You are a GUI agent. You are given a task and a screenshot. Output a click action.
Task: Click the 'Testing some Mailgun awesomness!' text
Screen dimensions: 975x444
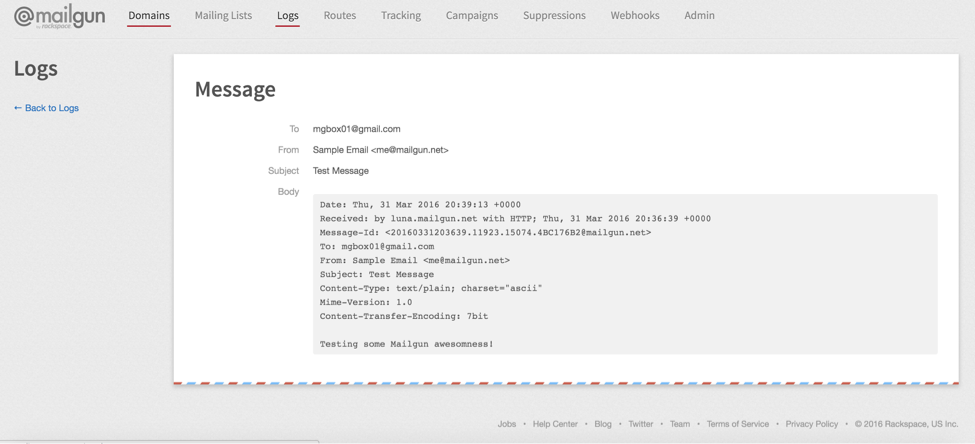click(x=407, y=344)
